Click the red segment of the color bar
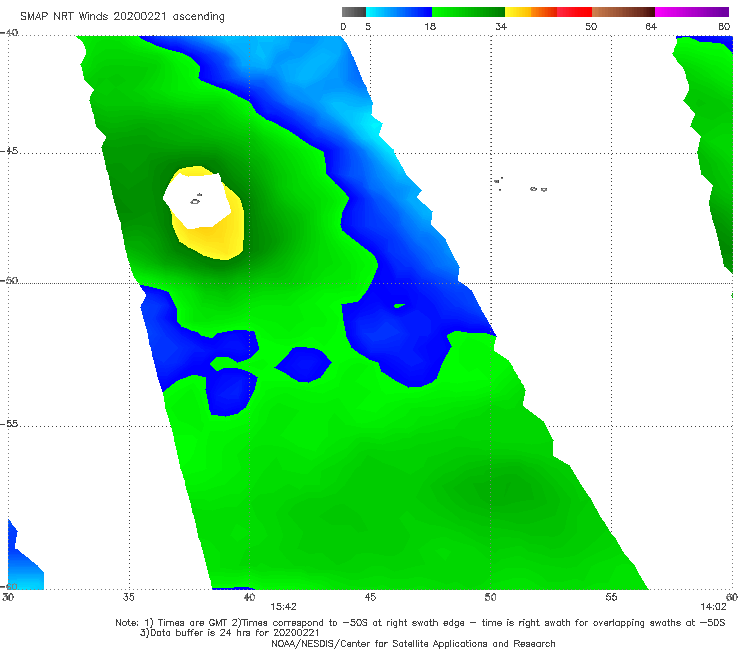The image size is (740, 650). [574, 12]
